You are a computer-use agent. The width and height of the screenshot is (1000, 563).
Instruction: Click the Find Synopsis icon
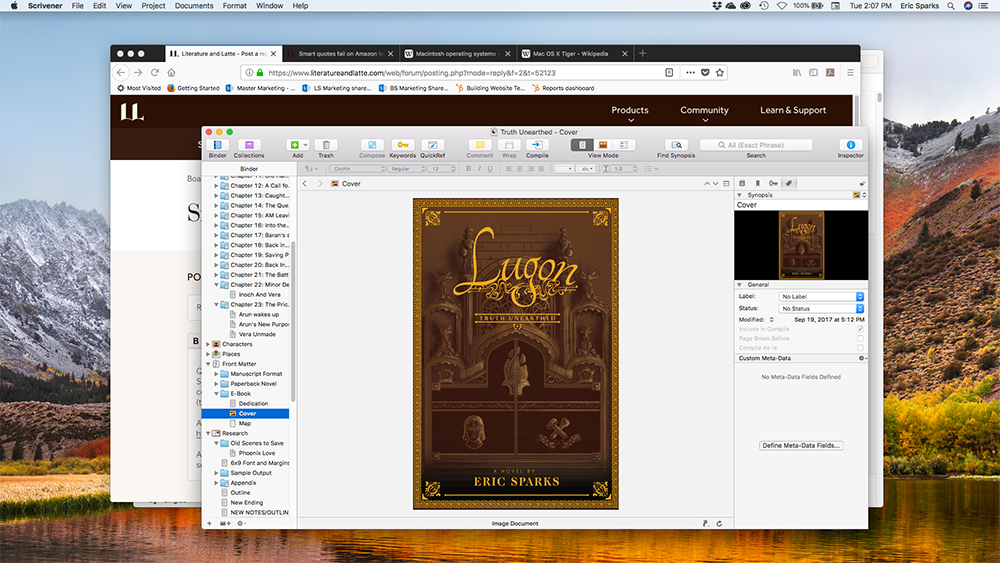(x=676, y=145)
